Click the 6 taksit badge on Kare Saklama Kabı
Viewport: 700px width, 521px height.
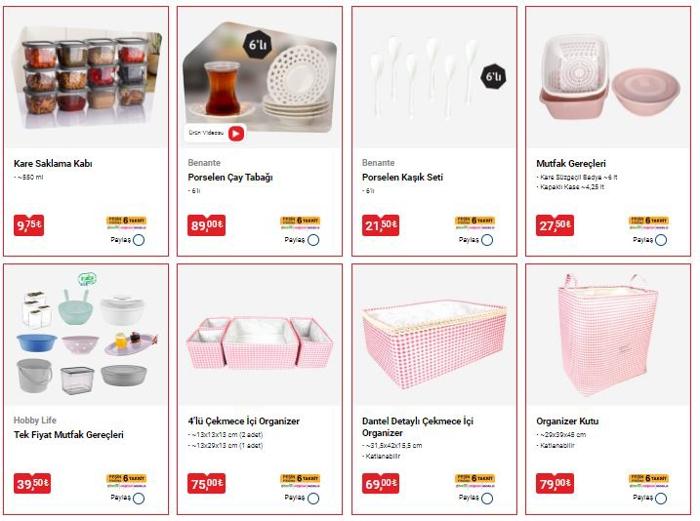126,222
